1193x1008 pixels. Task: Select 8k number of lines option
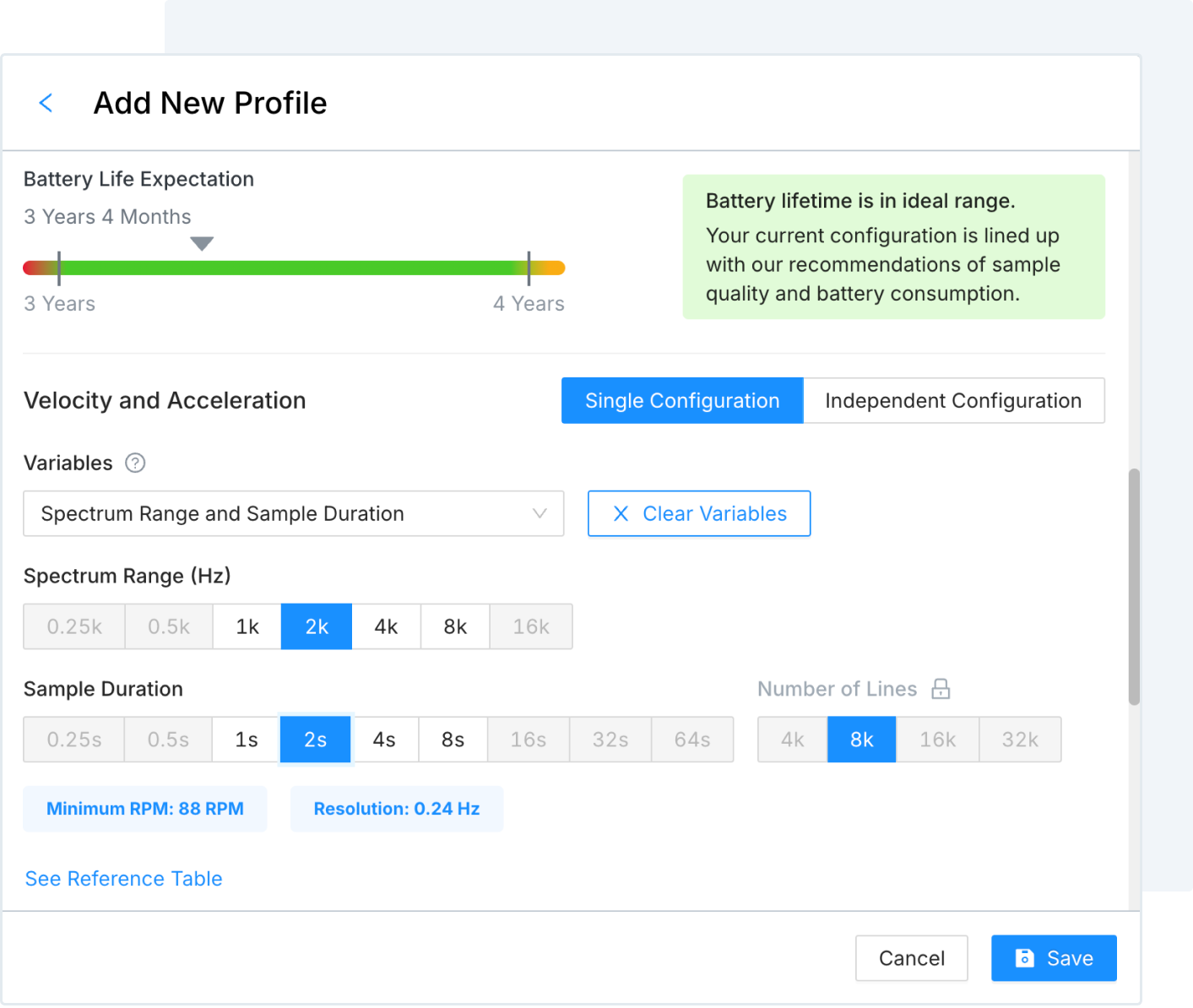click(861, 740)
